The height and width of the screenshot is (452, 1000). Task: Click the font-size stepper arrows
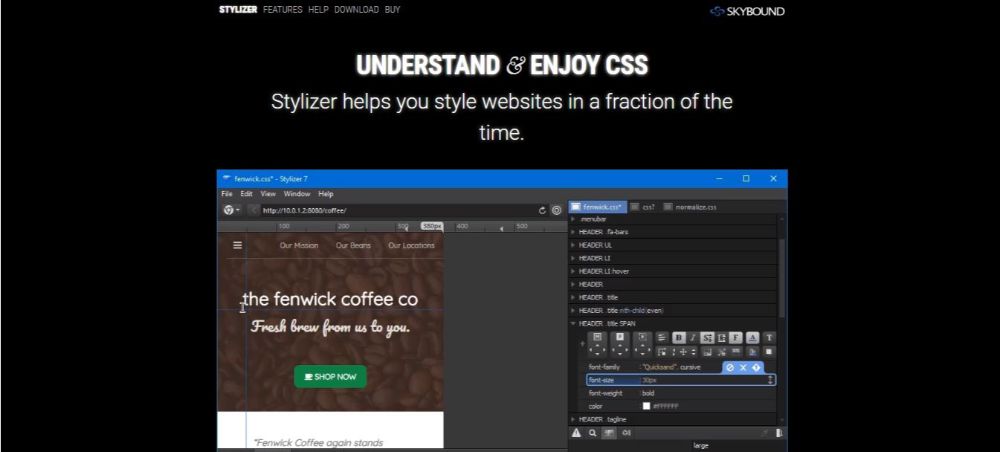770,380
